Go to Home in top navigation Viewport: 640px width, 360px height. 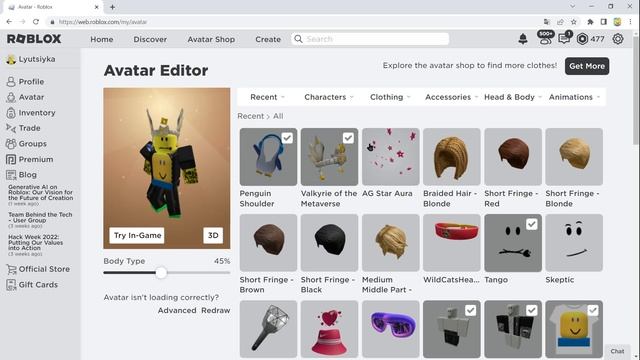coord(102,39)
